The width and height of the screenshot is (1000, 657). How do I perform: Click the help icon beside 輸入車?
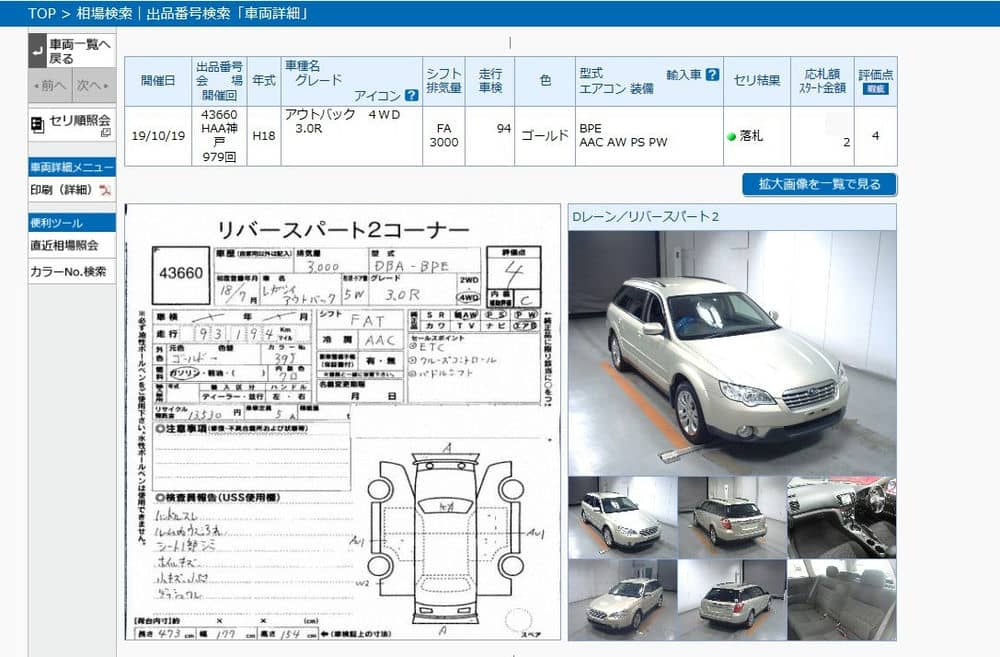click(x=712, y=74)
